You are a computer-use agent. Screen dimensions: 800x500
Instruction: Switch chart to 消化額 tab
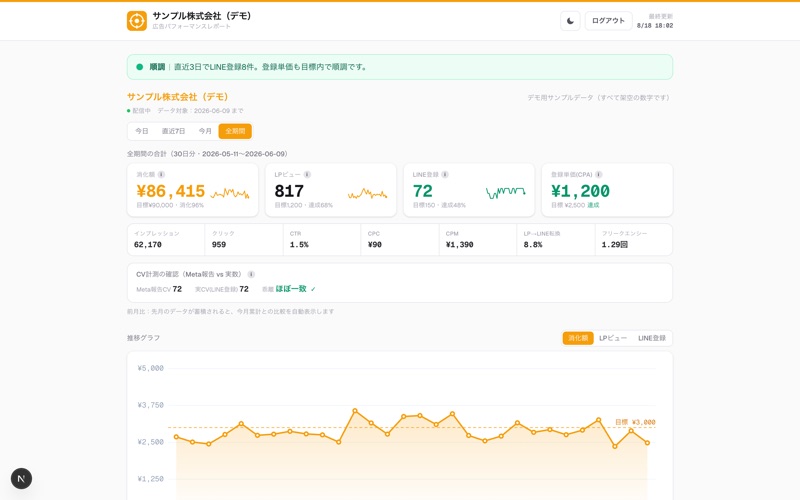pyautogui.click(x=578, y=338)
